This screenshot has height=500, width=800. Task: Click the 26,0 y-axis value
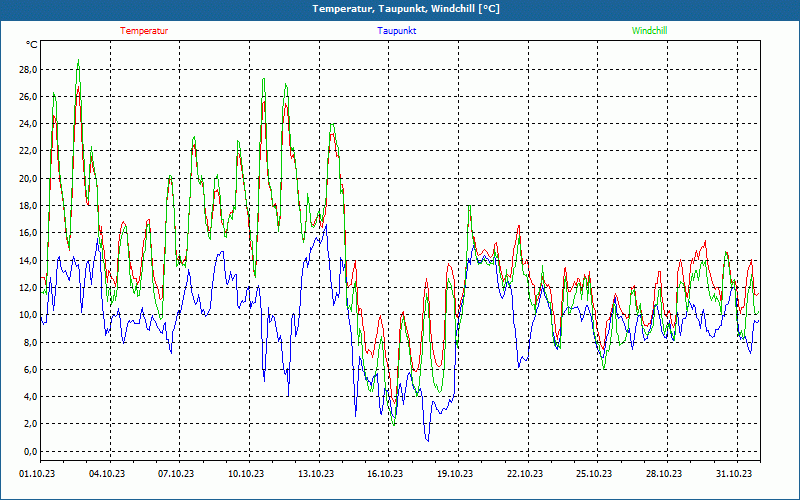tap(28, 96)
